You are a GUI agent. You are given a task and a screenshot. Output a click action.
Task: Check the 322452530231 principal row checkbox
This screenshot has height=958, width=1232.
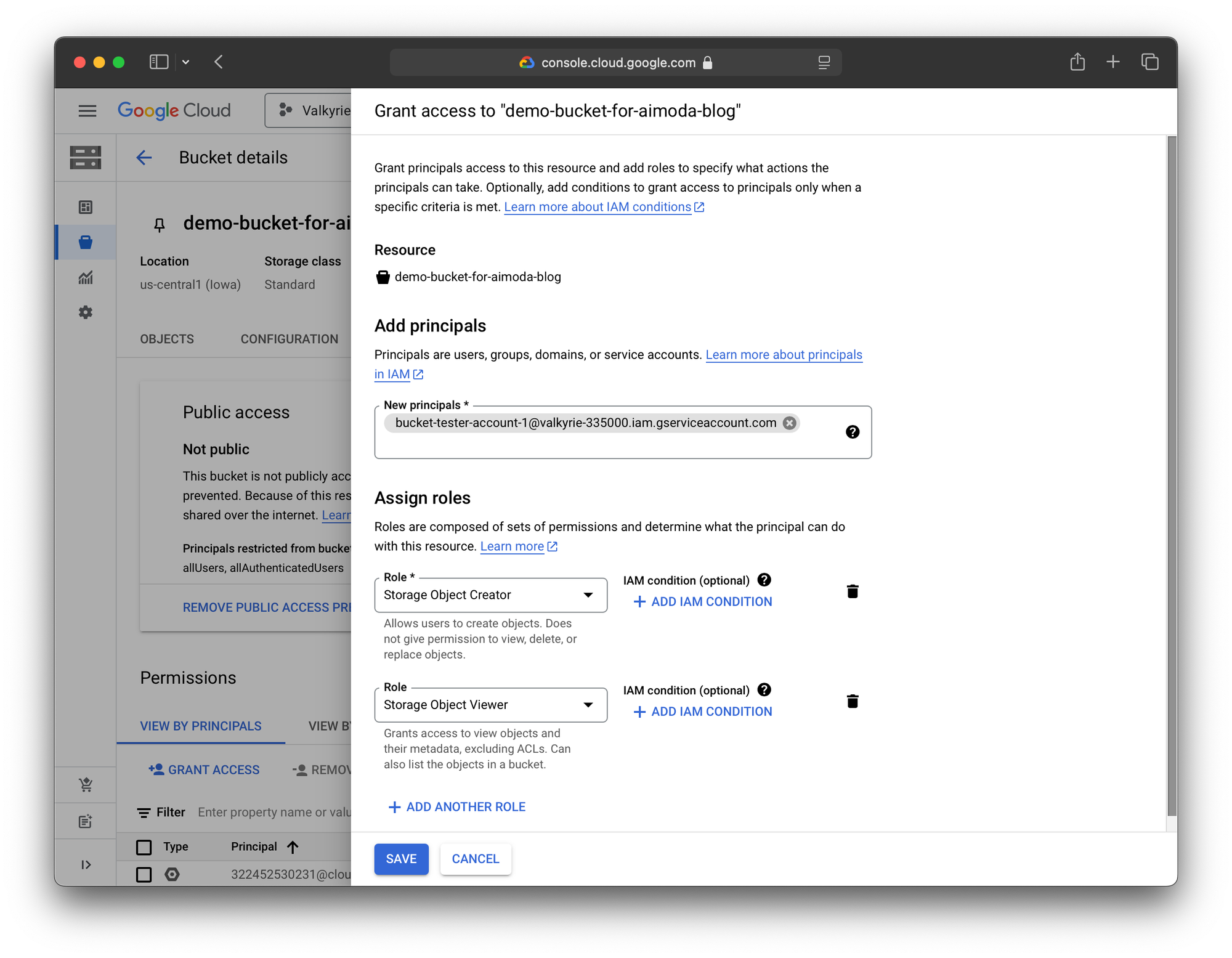144,874
